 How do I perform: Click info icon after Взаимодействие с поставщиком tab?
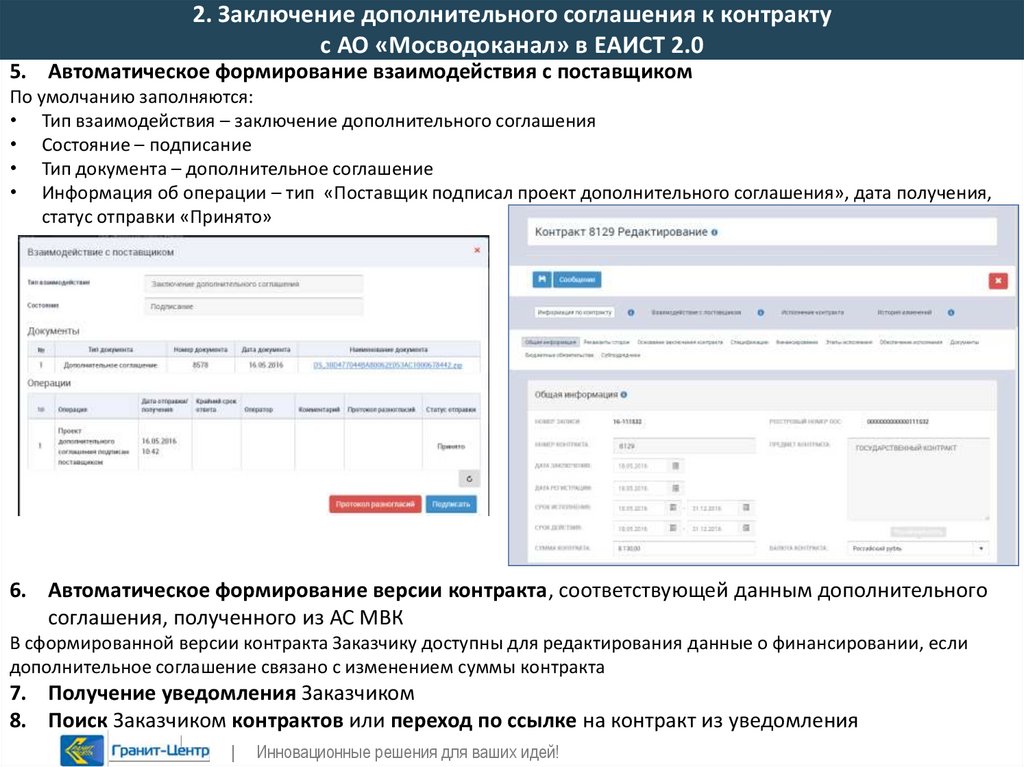(760, 312)
